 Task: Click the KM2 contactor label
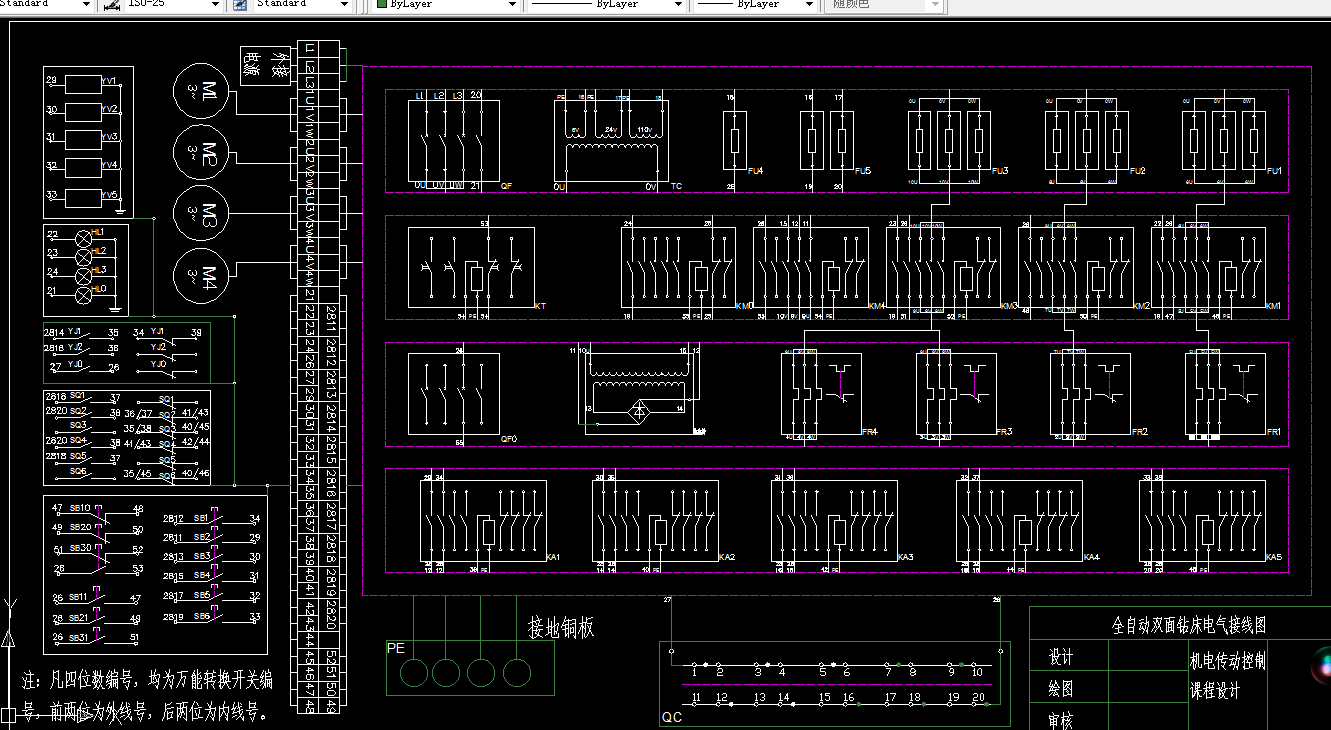point(1142,306)
